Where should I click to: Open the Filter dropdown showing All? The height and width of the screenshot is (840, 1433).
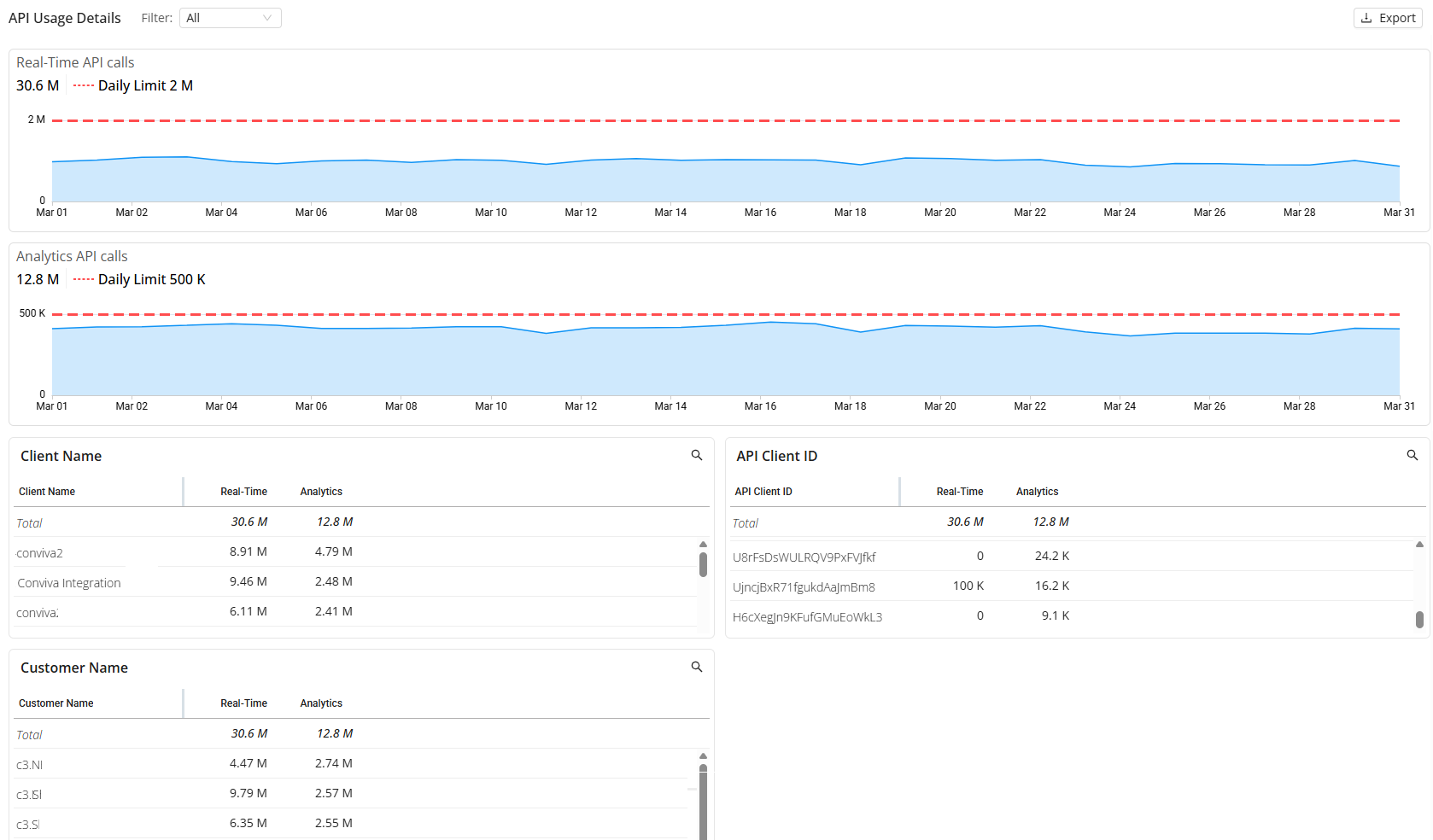point(230,18)
